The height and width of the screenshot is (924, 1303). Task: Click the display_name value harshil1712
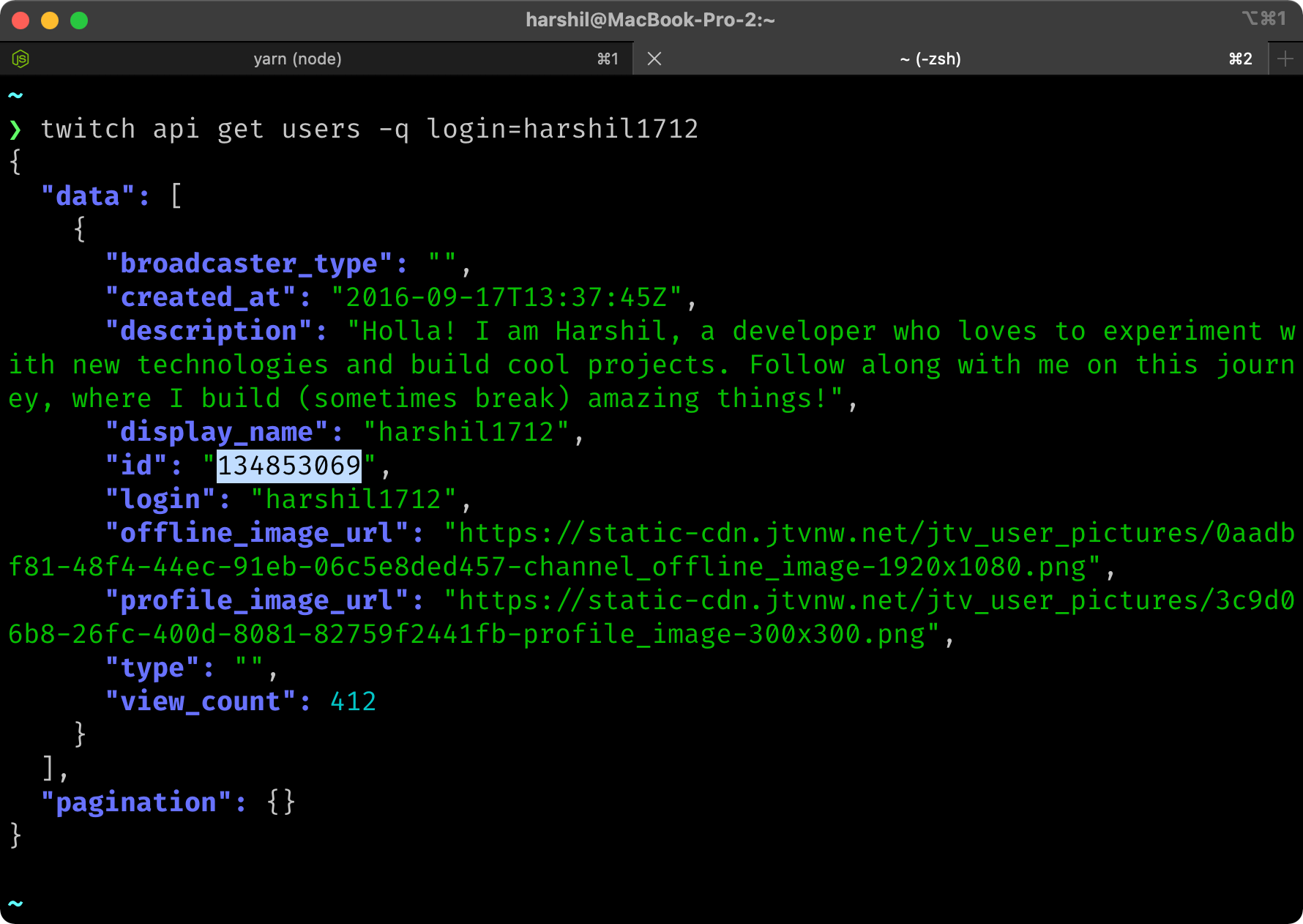pos(466,432)
